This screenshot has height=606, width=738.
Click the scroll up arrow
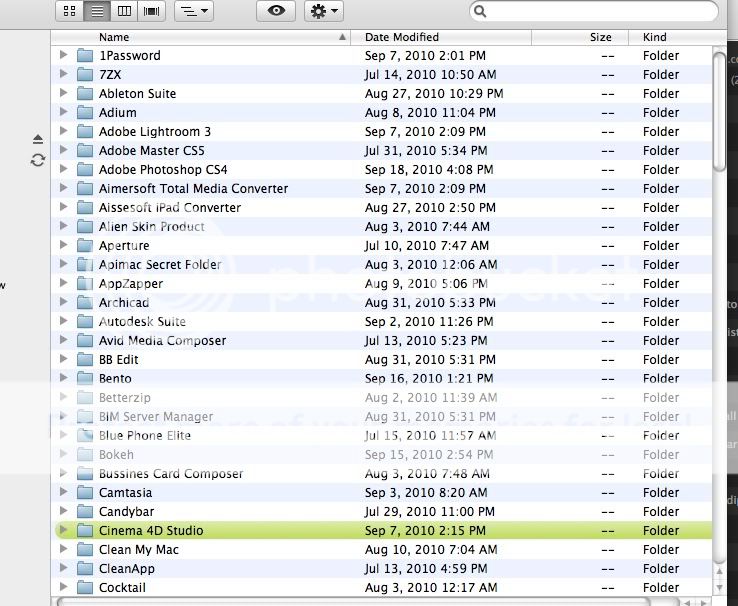pyautogui.click(x=719, y=571)
